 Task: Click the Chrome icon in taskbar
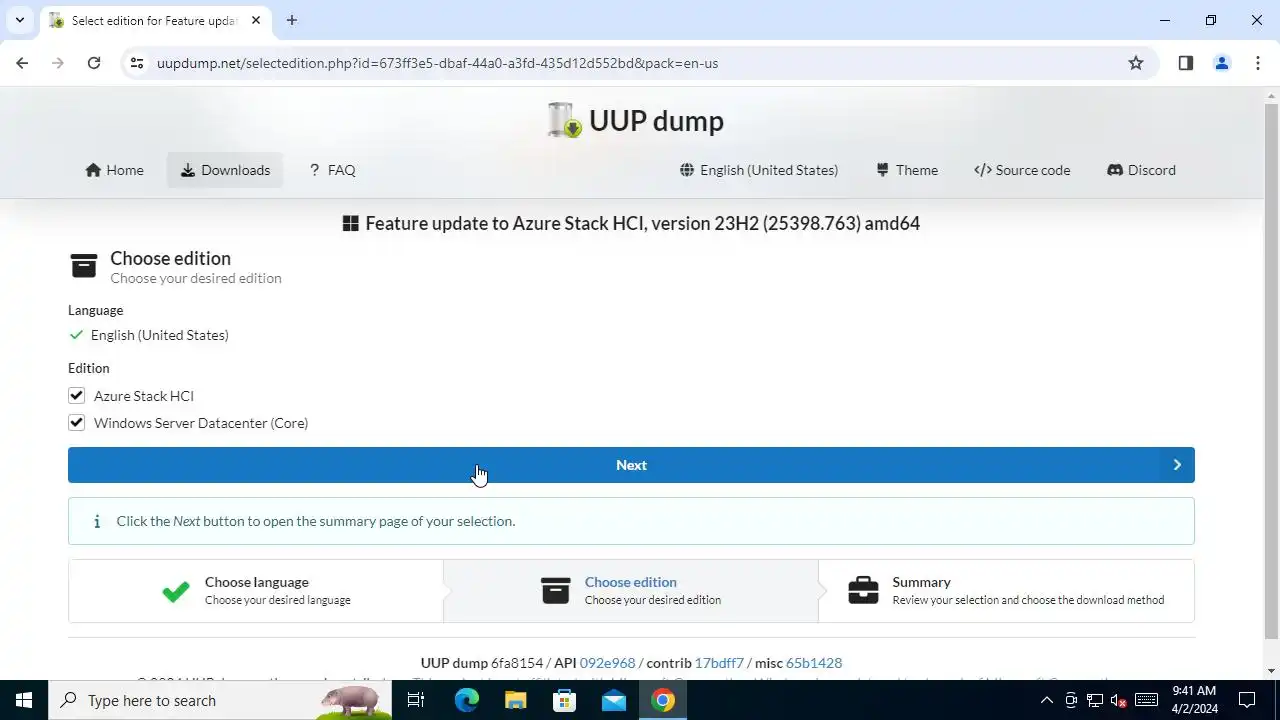coord(663,700)
